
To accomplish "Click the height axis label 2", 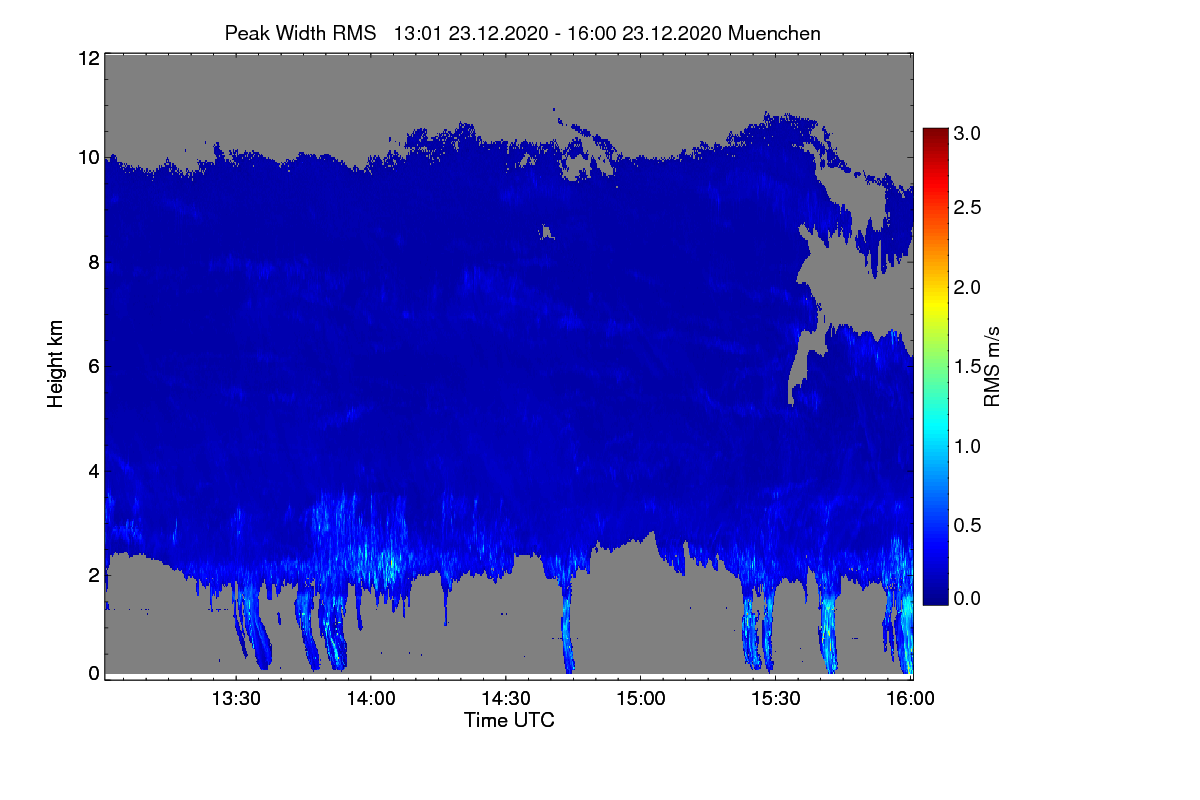I will click(x=93, y=575).
